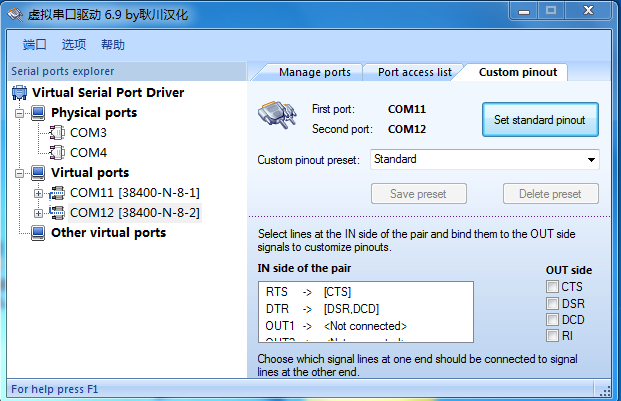Enable the DSR checkbox on OUT side
The height and width of the screenshot is (401, 621).
coord(552,304)
